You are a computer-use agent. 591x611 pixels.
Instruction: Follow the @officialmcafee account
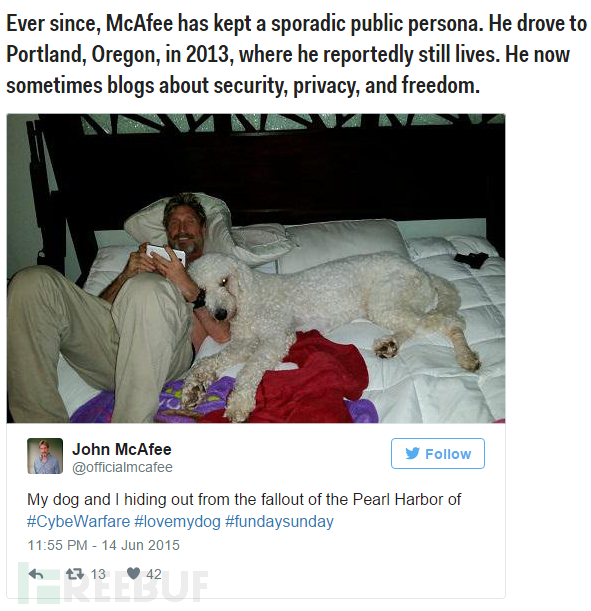pyautogui.click(x=438, y=453)
